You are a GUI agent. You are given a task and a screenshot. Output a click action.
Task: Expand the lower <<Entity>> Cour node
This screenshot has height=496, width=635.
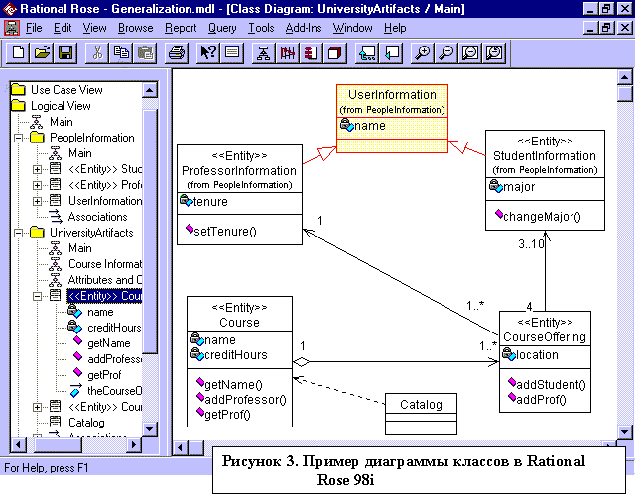[37, 407]
